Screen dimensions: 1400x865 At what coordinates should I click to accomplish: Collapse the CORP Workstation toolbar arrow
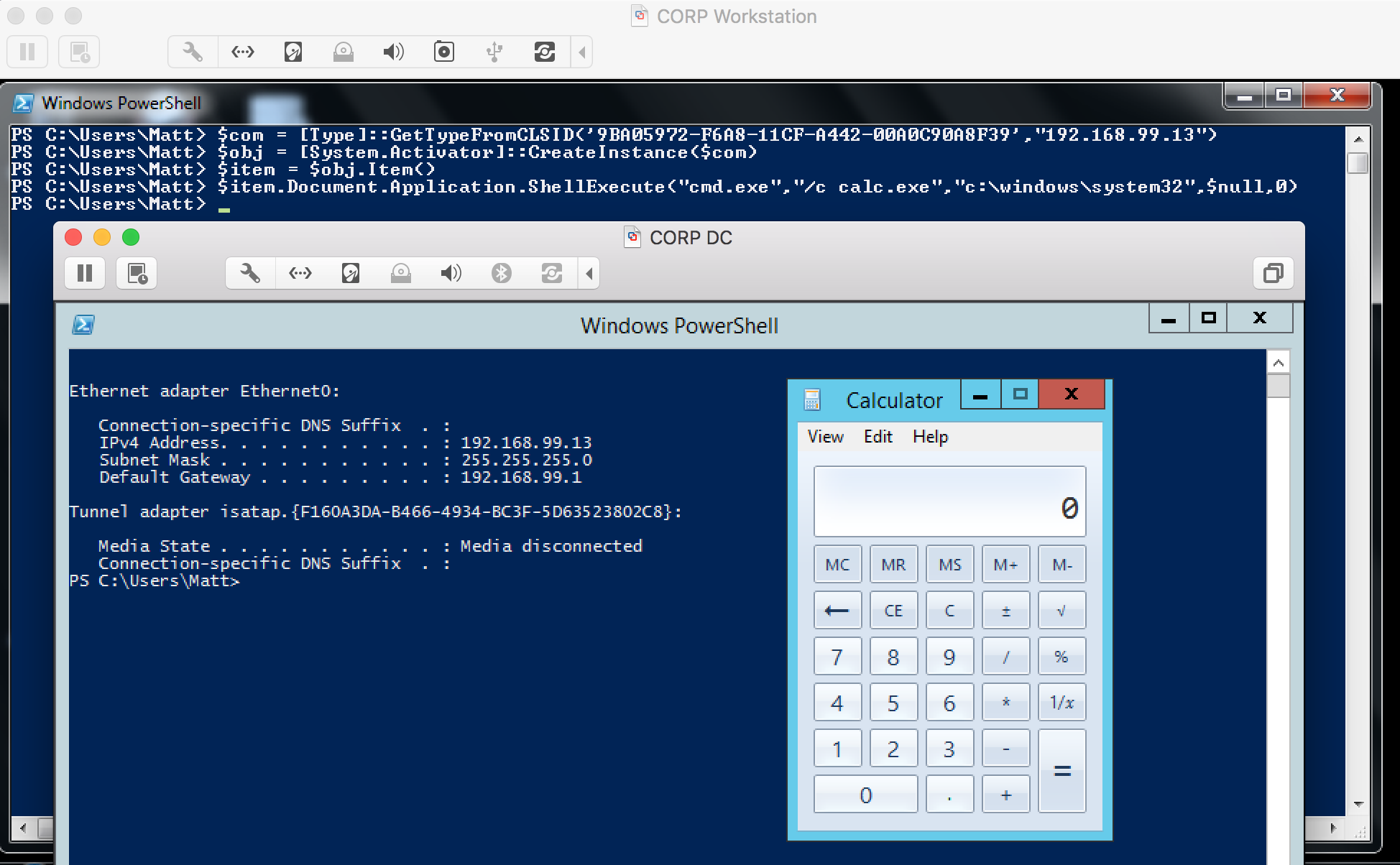click(x=582, y=52)
